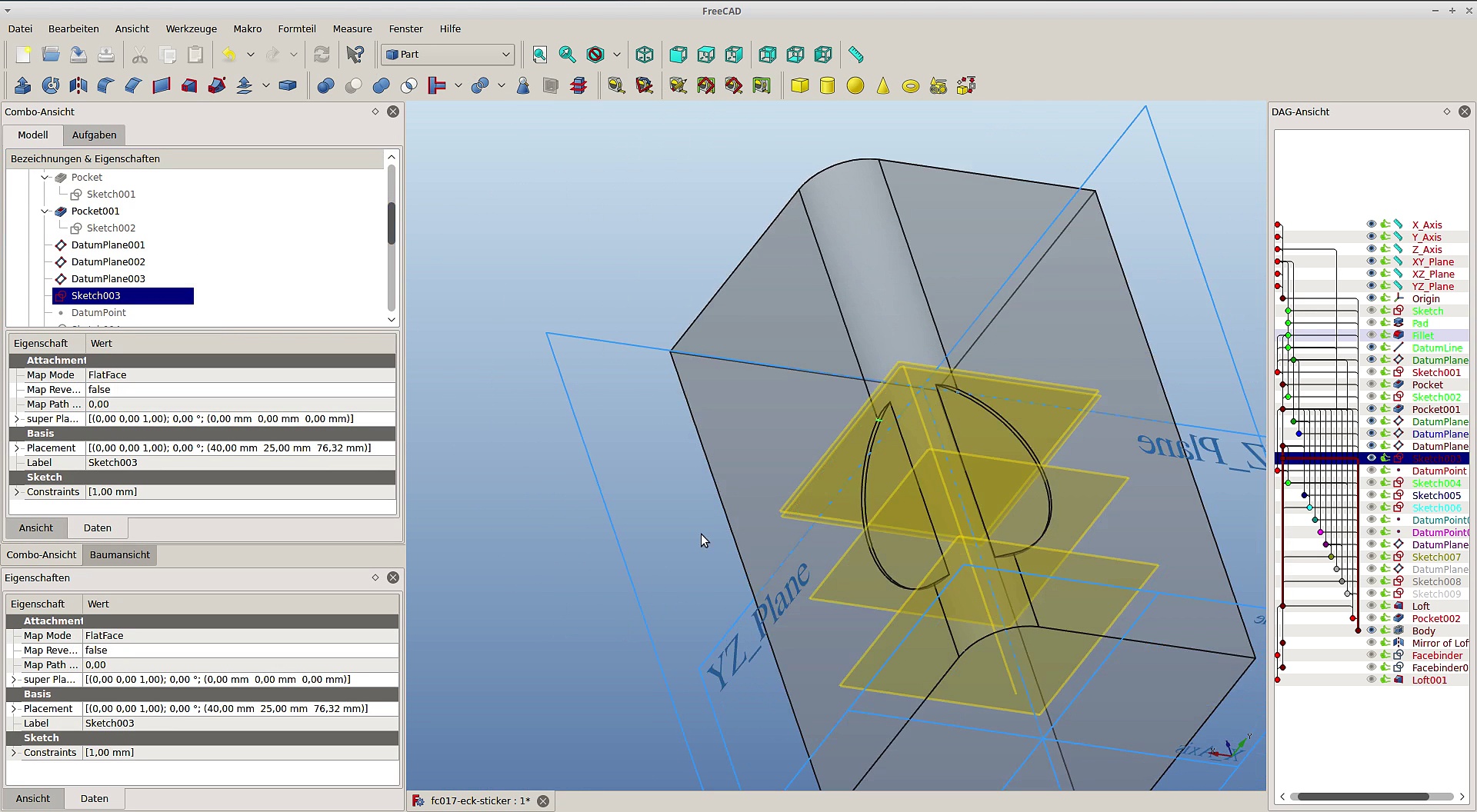Activate the measure ruler tool
The width and height of the screenshot is (1477, 812).
855,55
